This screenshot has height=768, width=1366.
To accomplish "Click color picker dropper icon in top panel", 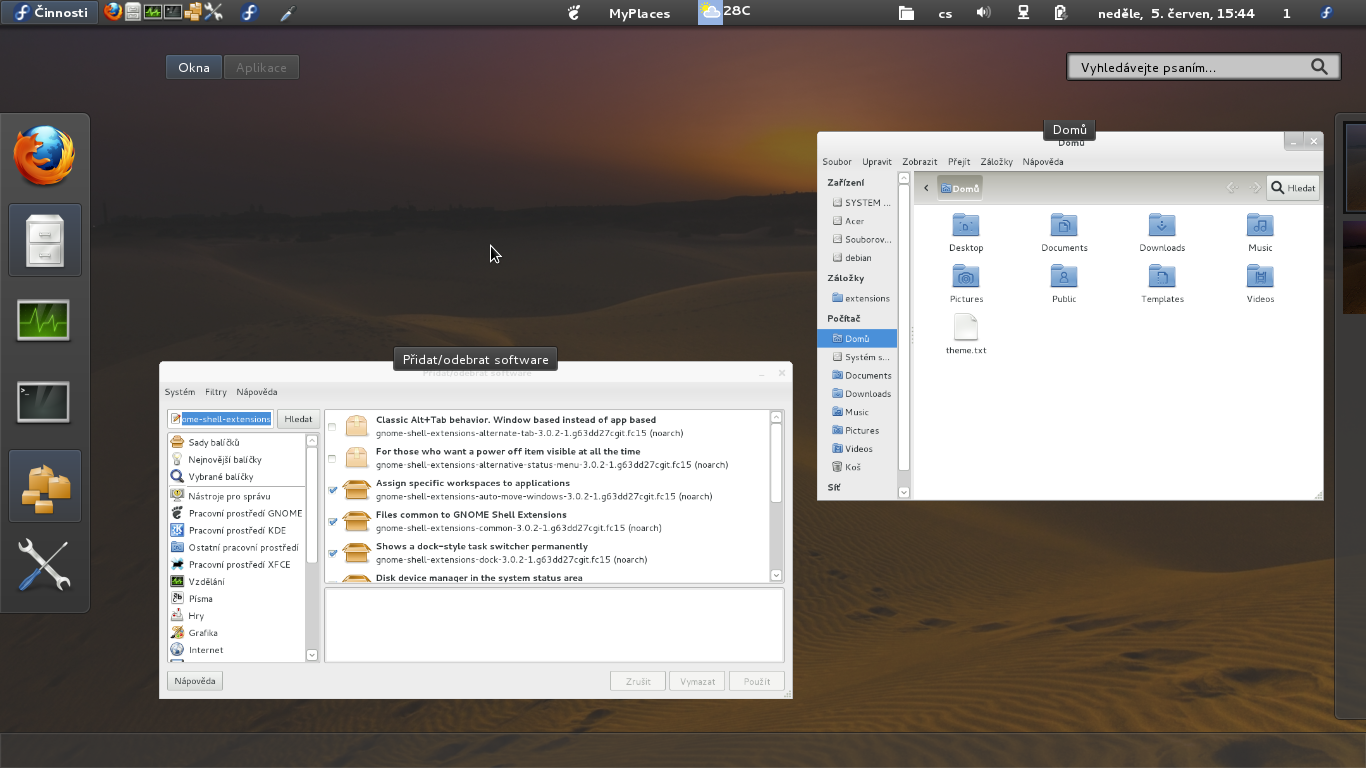I will point(287,13).
